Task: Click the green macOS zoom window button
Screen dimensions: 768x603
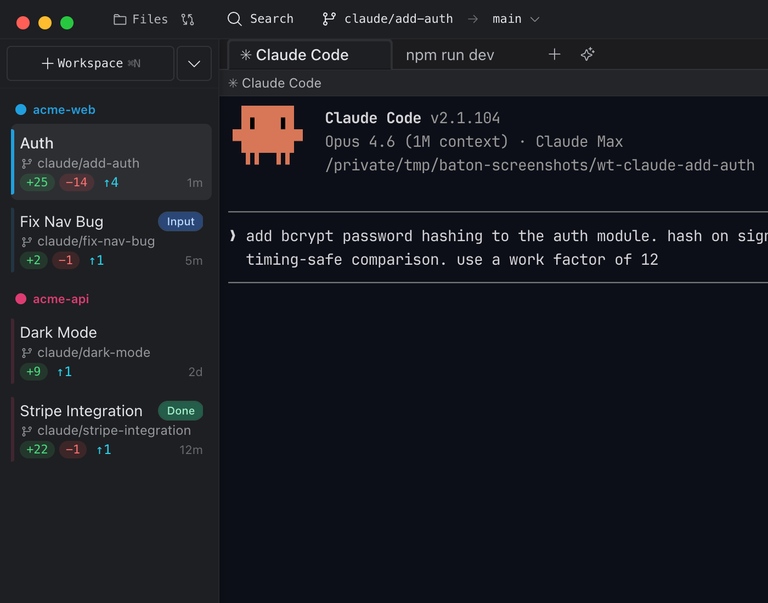Action: point(67,23)
